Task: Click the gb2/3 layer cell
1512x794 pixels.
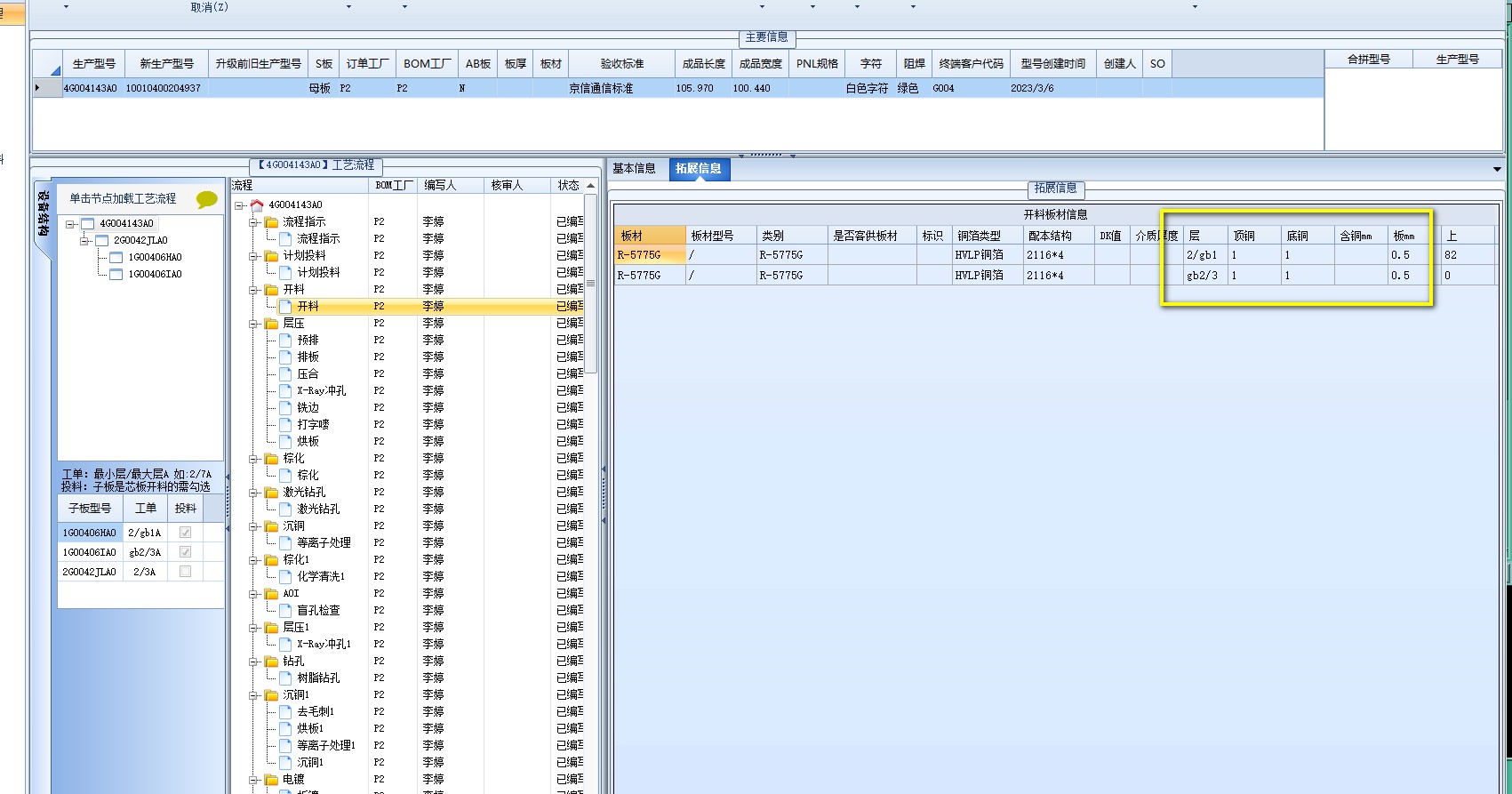Action: [x=1205, y=276]
